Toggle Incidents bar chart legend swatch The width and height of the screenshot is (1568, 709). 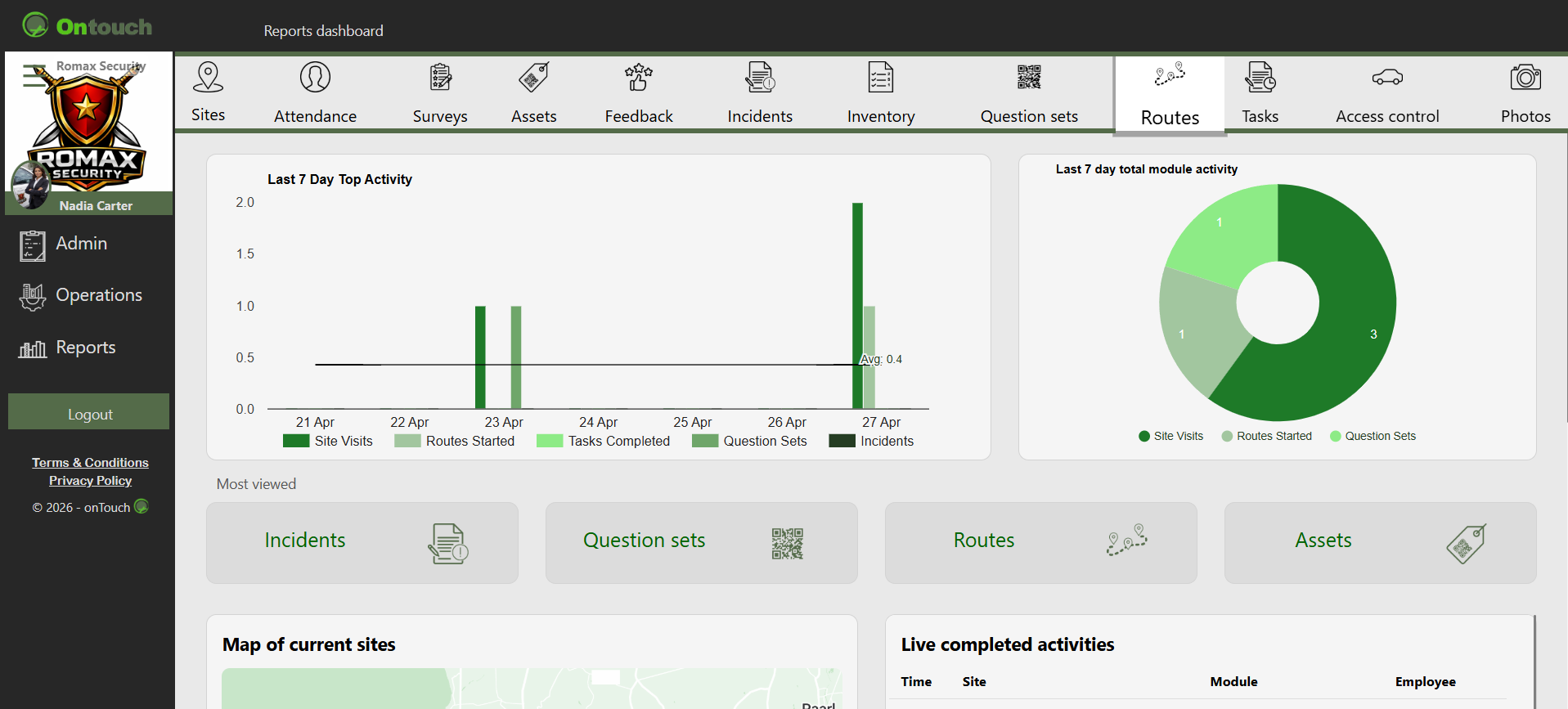click(842, 441)
